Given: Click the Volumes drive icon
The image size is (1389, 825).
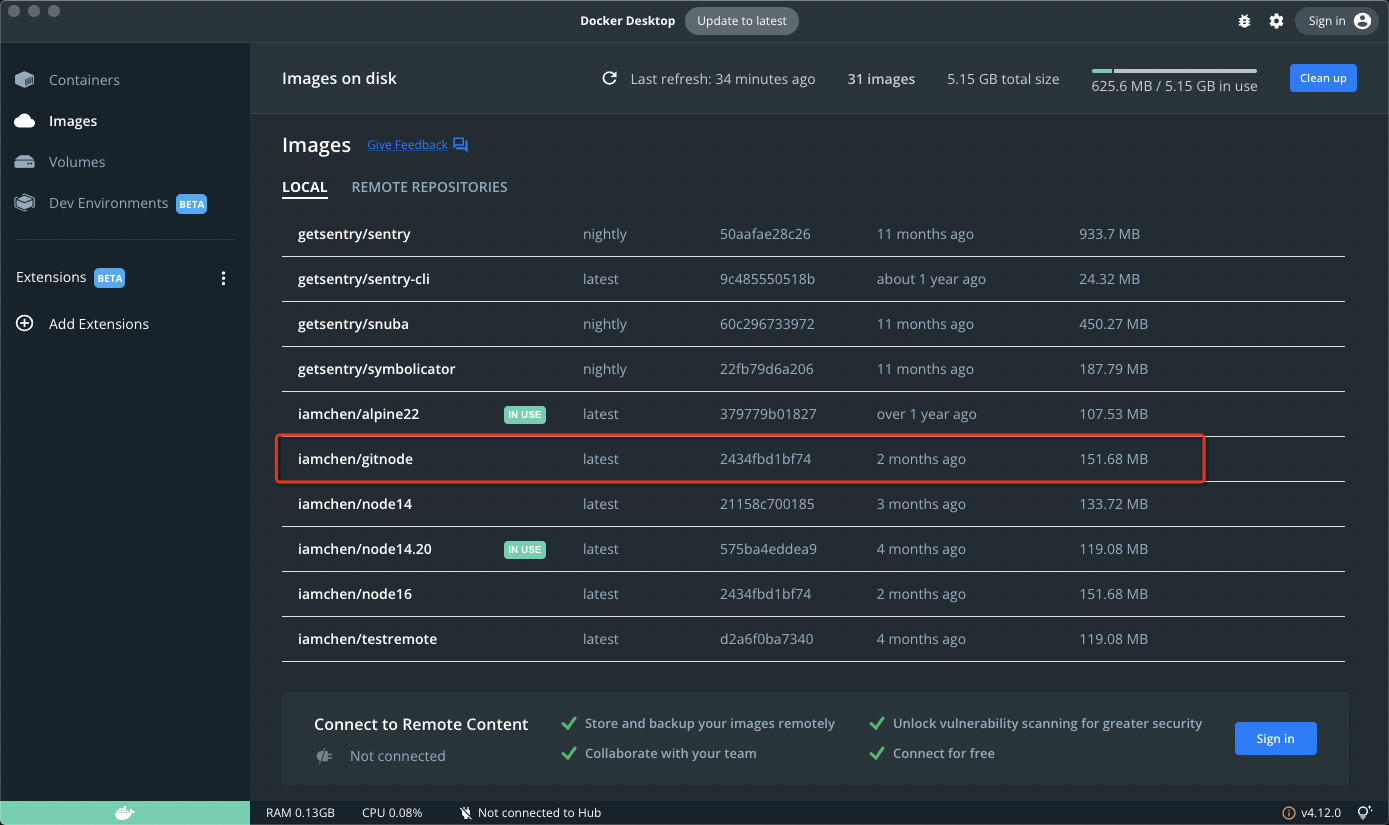Looking at the screenshot, I should tap(25, 162).
